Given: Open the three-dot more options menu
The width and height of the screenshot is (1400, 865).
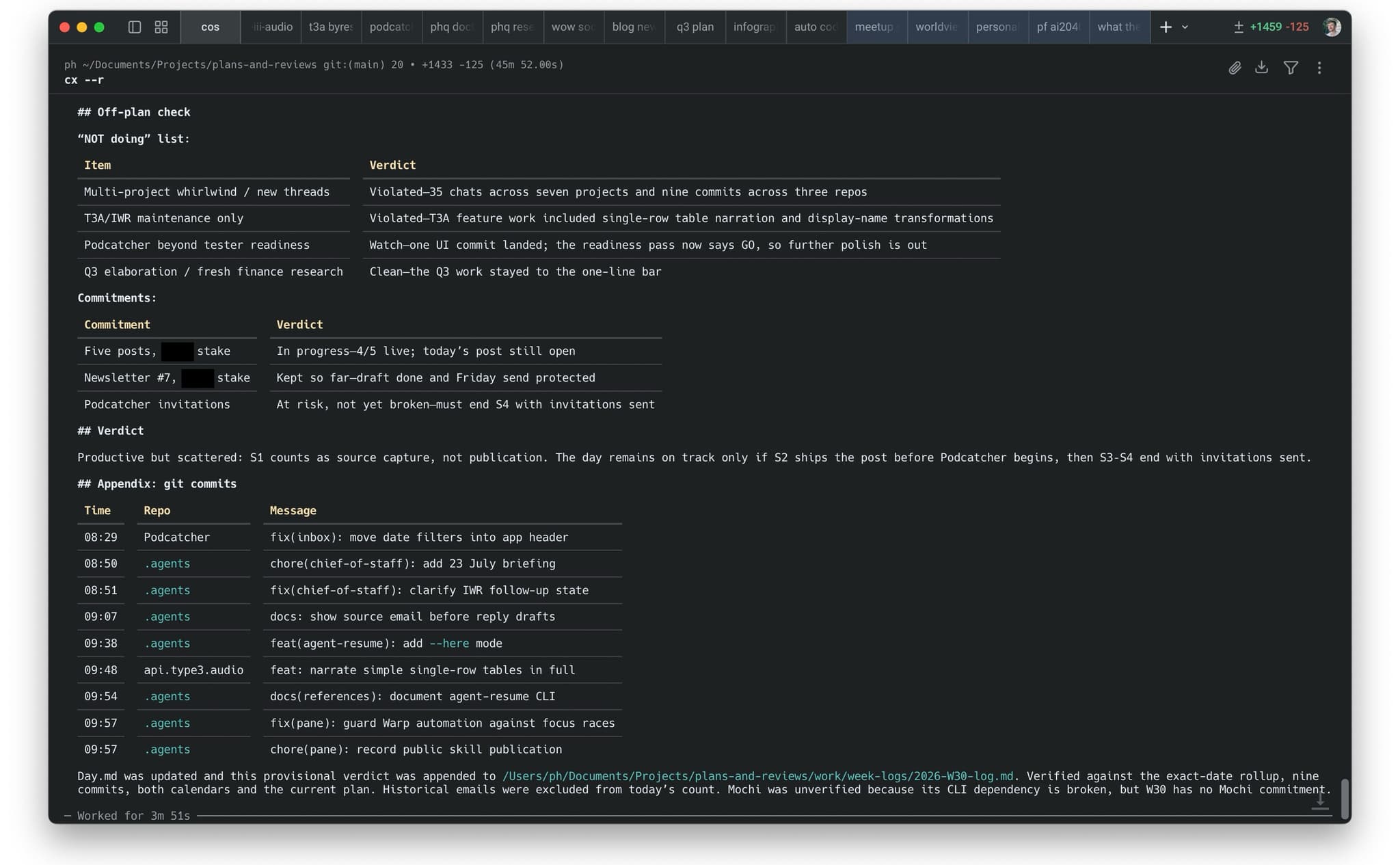Looking at the screenshot, I should [1319, 67].
